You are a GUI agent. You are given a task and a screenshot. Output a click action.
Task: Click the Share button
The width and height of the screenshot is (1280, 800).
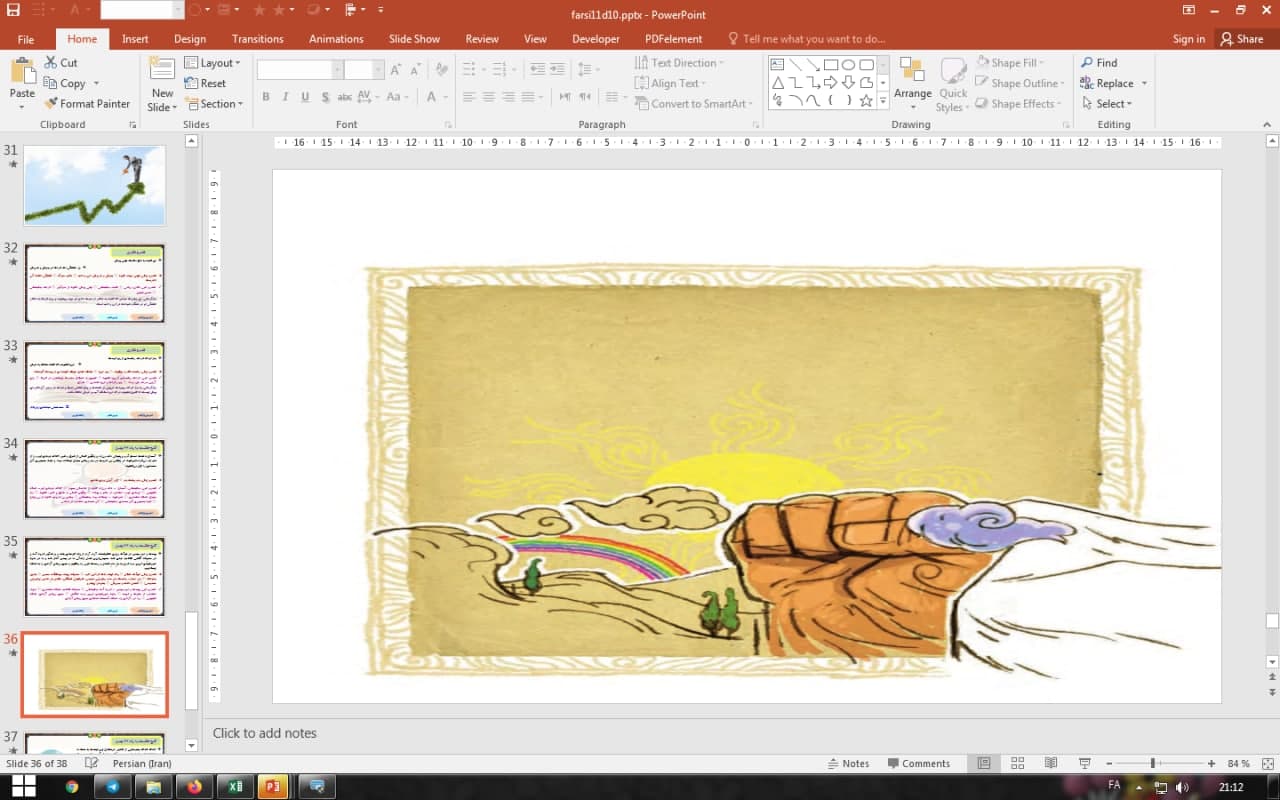pyautogui.click(x=1242, y=39)
